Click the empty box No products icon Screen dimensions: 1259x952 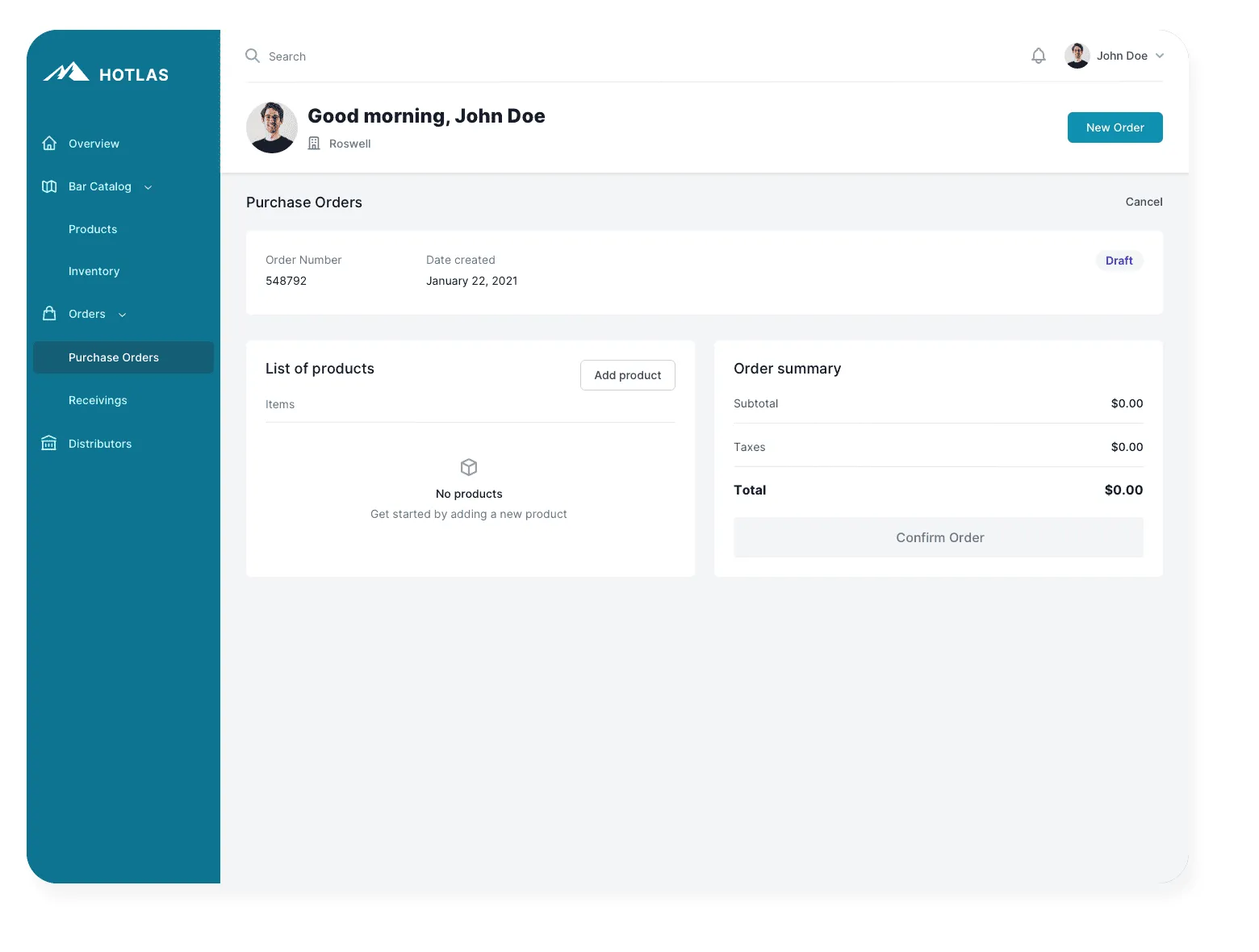[x=469, y=467]
